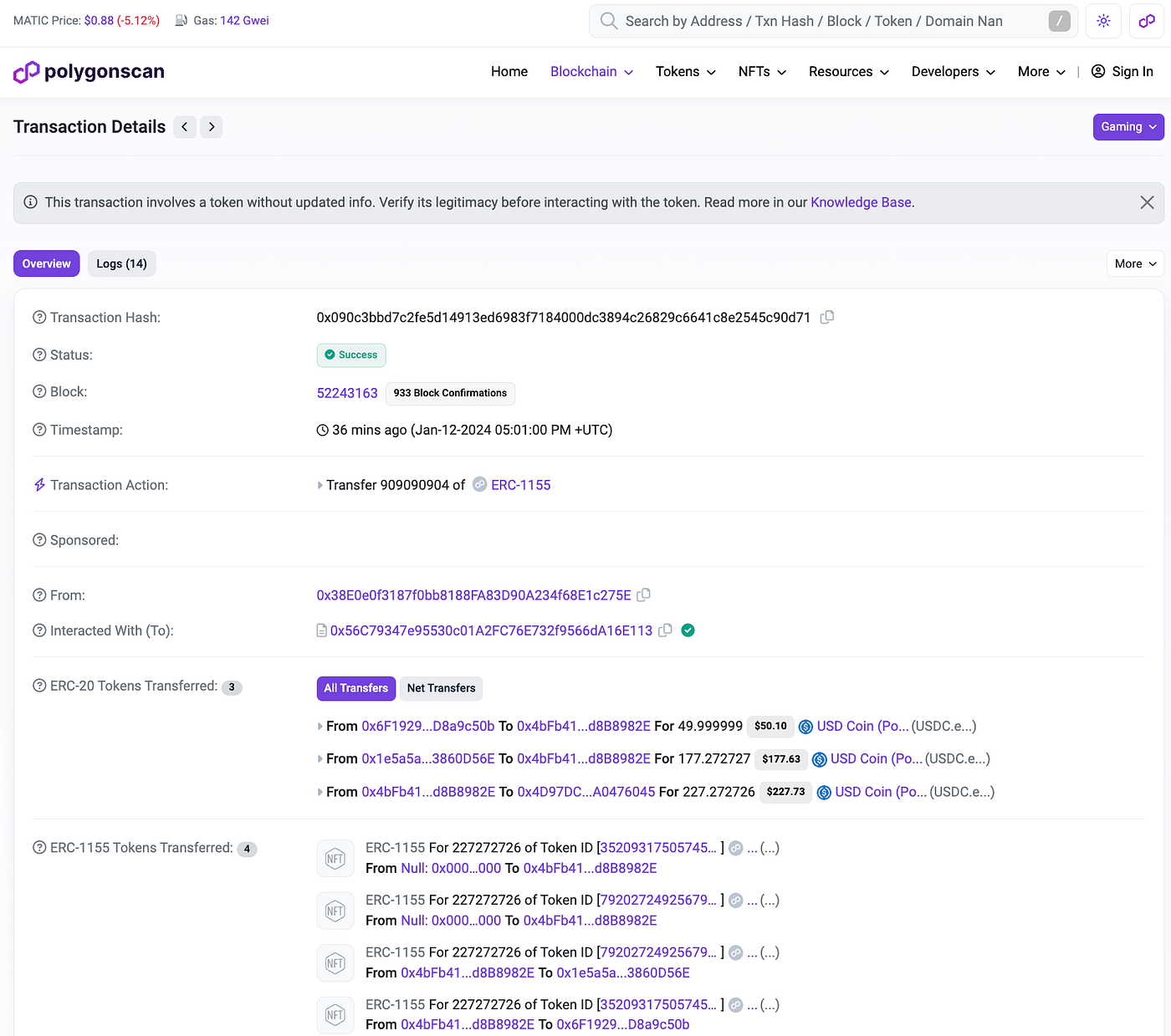Screen dimensions: 1171x1036
Task: Click USD Coin icon in the 49.999999 transfer
Action: [805, 727]
